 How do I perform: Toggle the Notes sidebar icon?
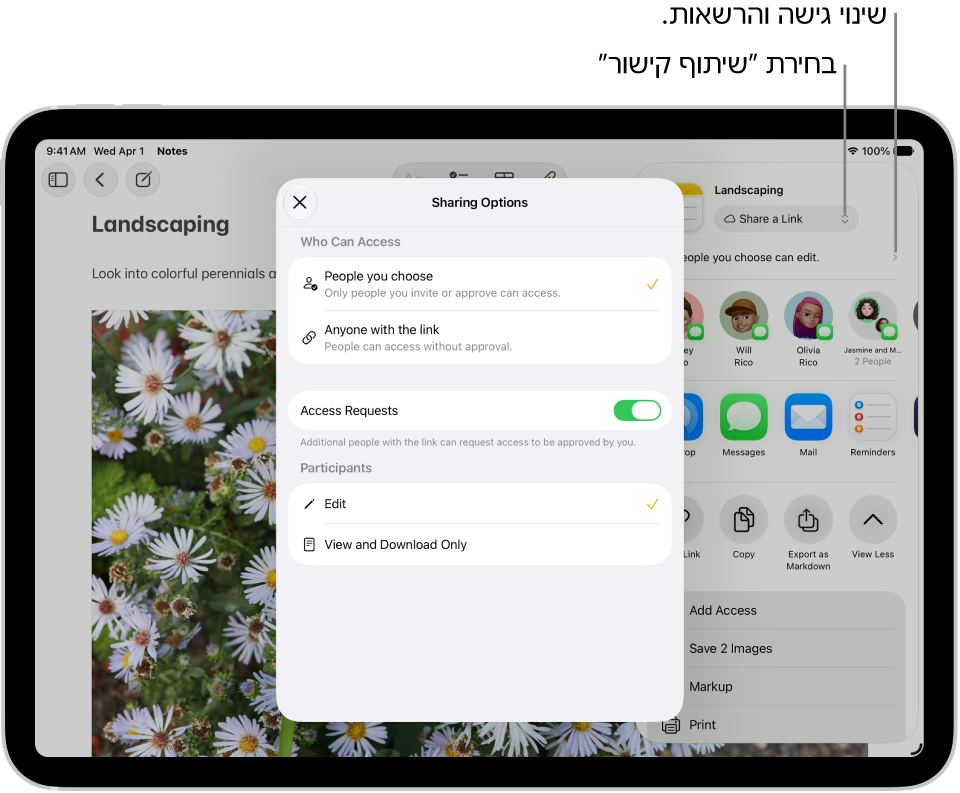[58, 180]
